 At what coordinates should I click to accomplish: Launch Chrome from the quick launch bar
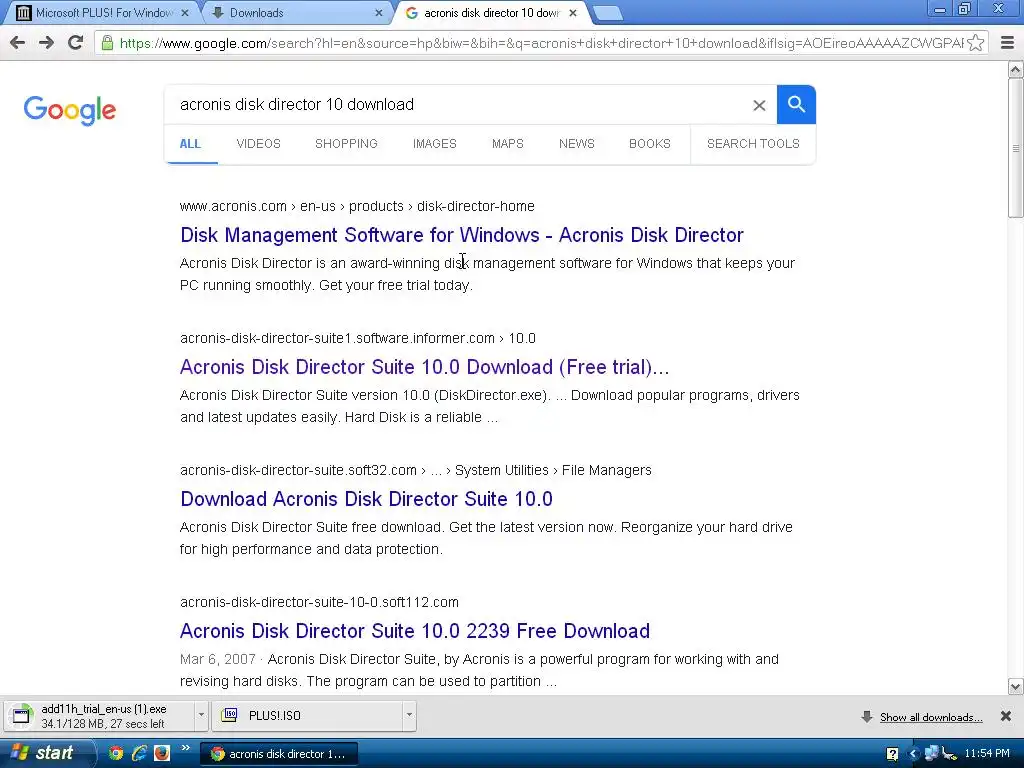point(116,754)
